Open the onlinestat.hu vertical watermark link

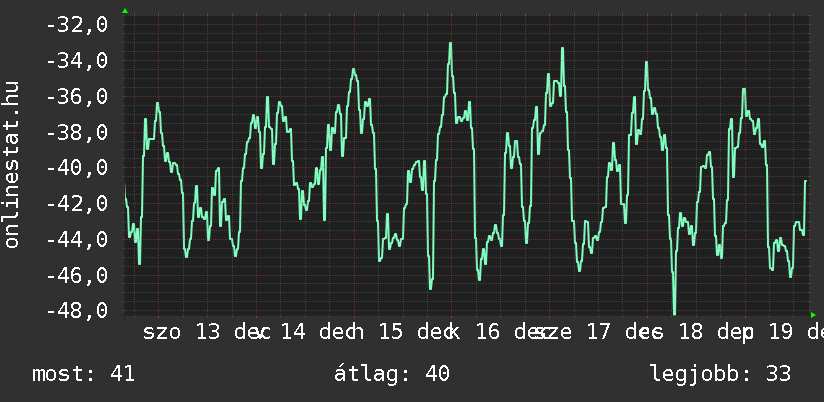point(12,165)
